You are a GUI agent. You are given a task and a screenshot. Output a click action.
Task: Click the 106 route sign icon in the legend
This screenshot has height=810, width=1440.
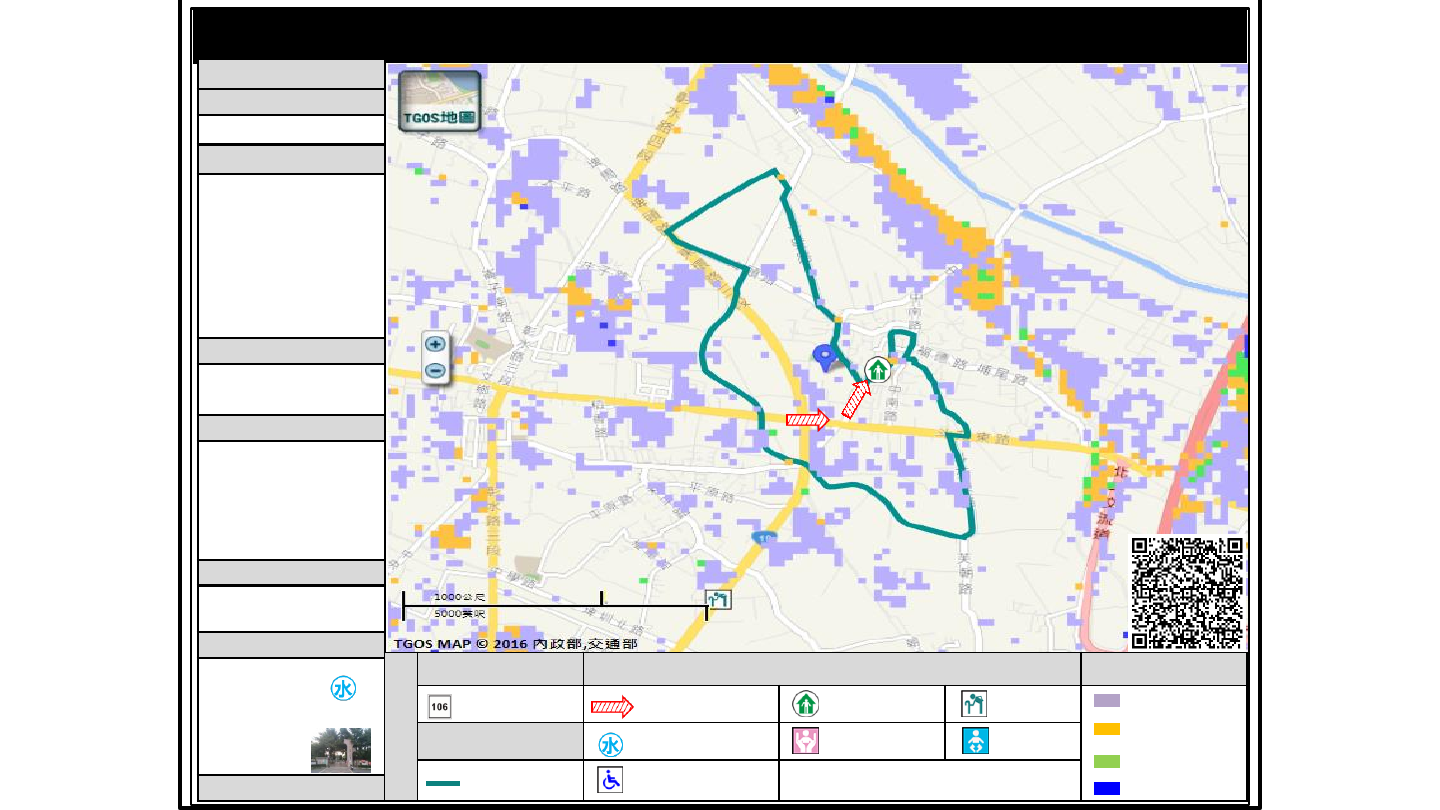coord(439,706)
